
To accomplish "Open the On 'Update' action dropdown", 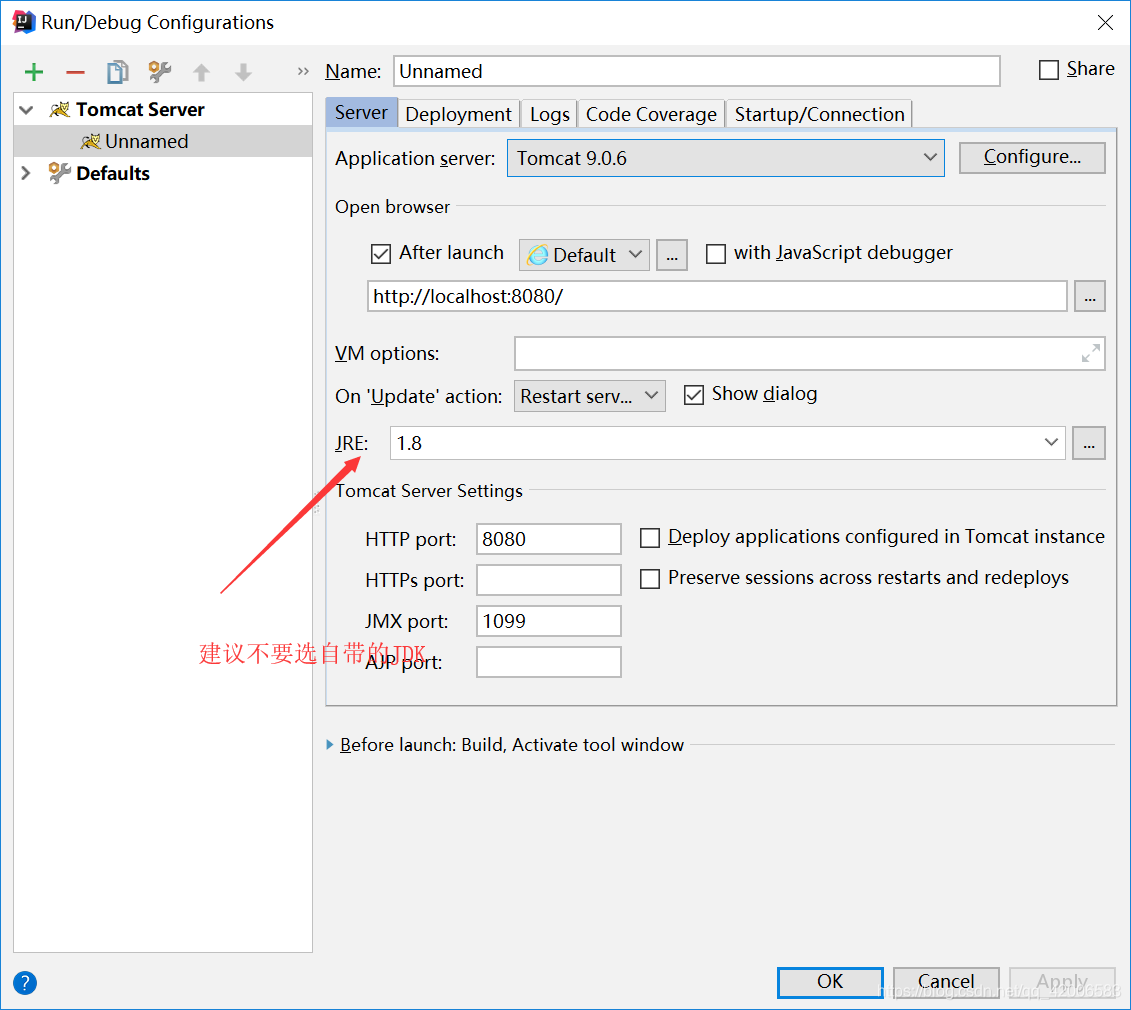I will [x=589, y=396].
